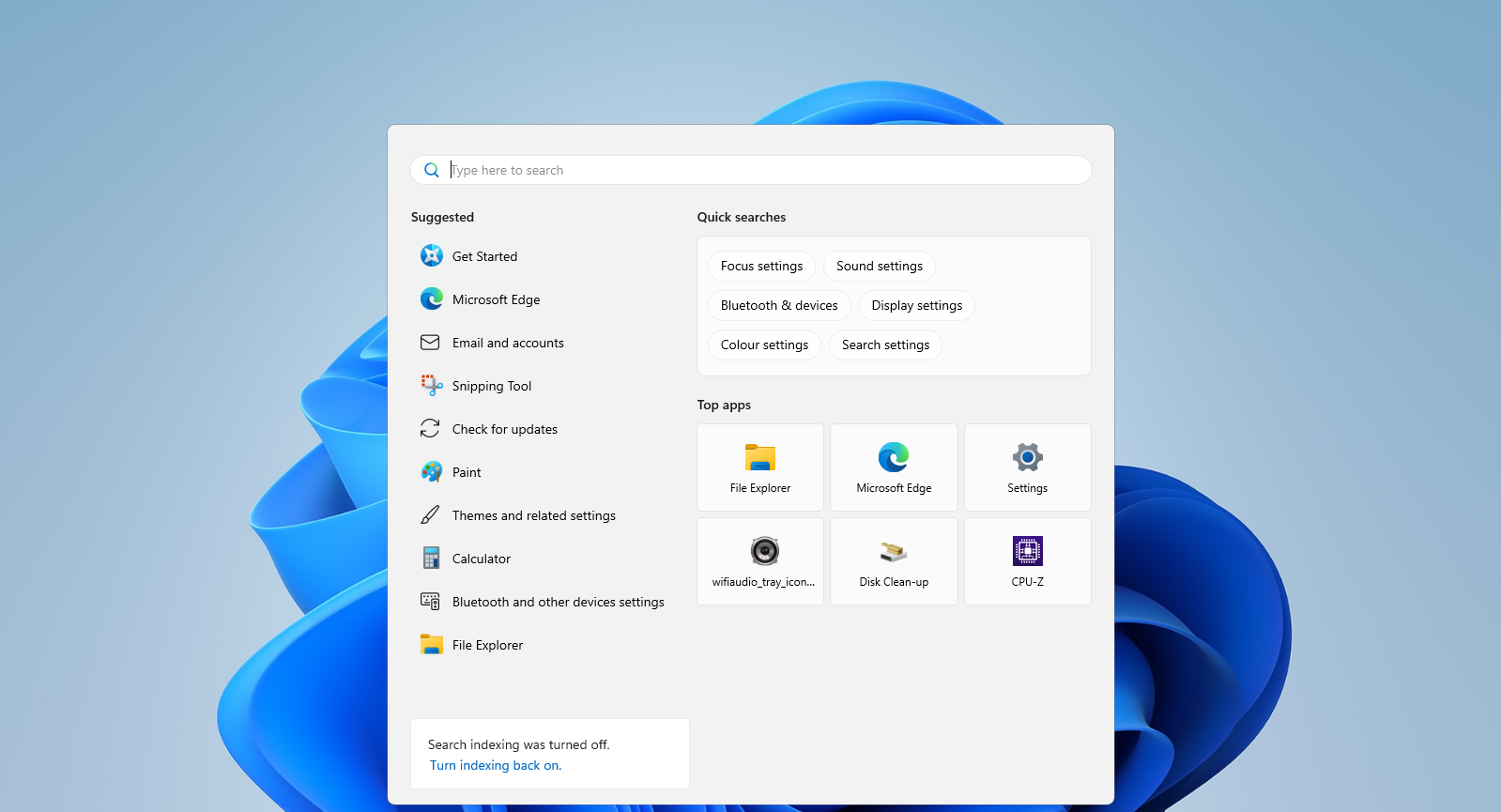Image resolution: width=1501 pixels, height=812 pixels.
Task: Launch Disk Clean-up tile
Action: pos(894,561)
